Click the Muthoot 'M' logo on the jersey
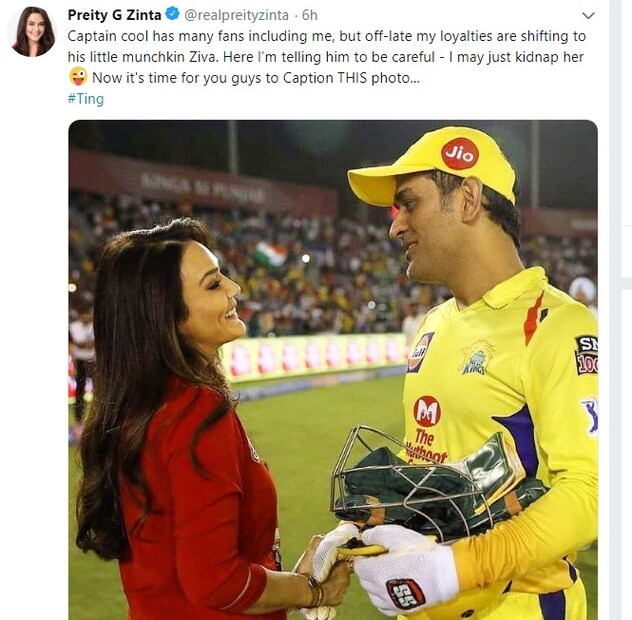 [427, 411]
